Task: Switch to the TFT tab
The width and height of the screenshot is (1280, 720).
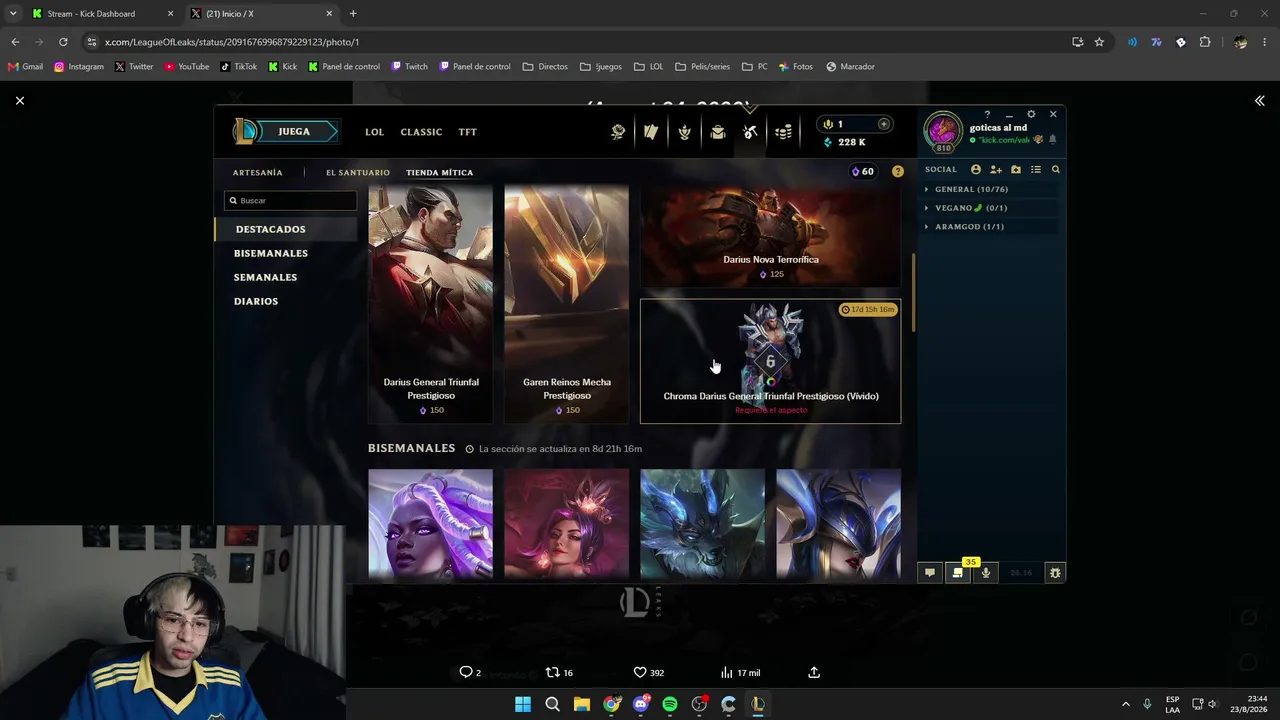Action: tap(467, 132)
